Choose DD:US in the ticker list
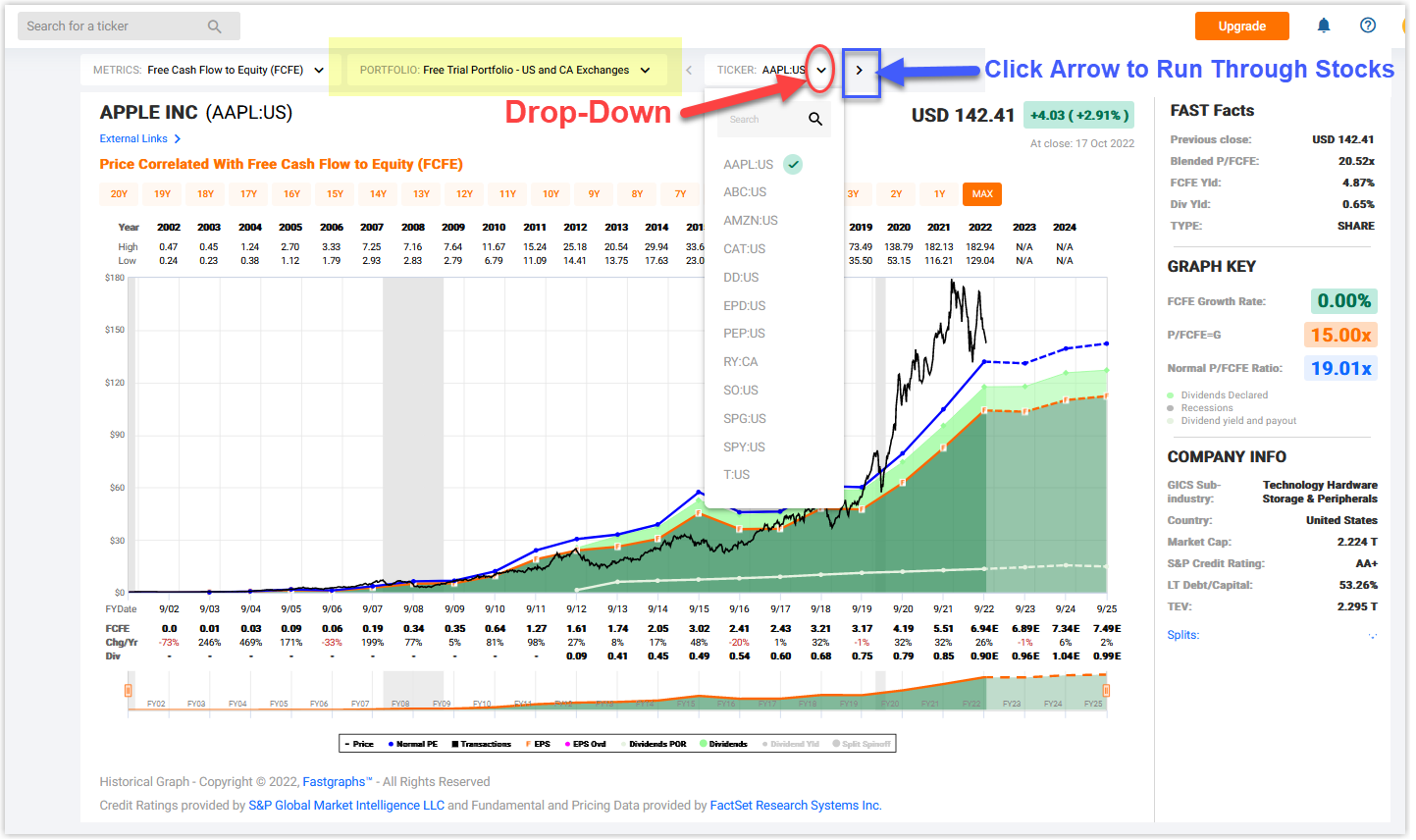The image size is (1416, 840). 741,278
